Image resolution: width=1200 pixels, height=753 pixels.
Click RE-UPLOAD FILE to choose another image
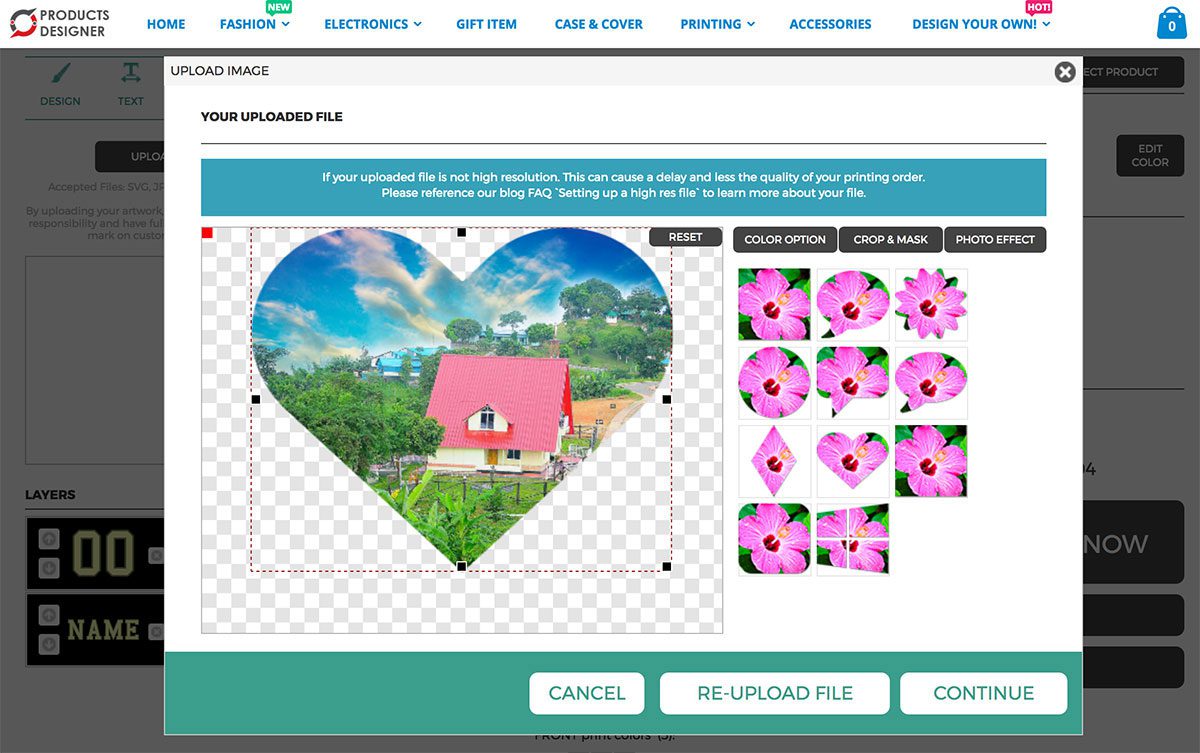click(774, 692)
